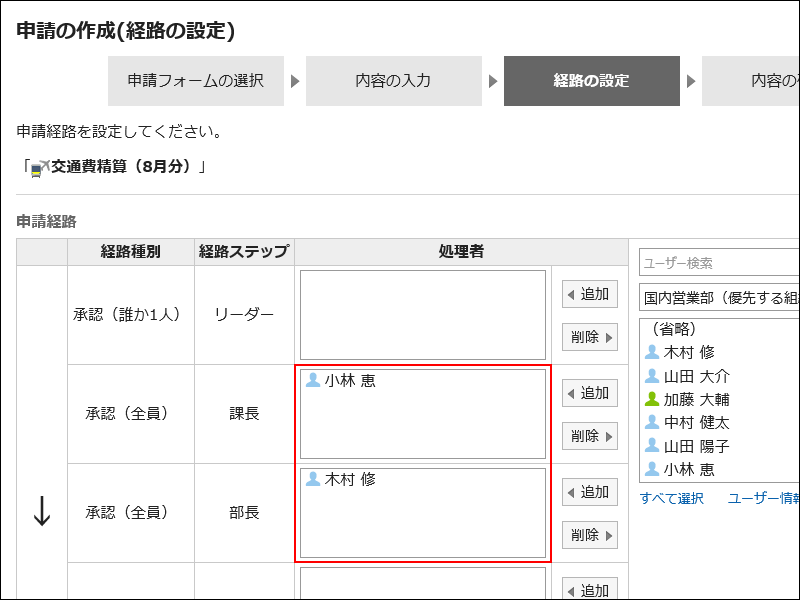Go to the 内容の入力 step
The width and height of the screenshot is (800, 600).
point(393,81)
